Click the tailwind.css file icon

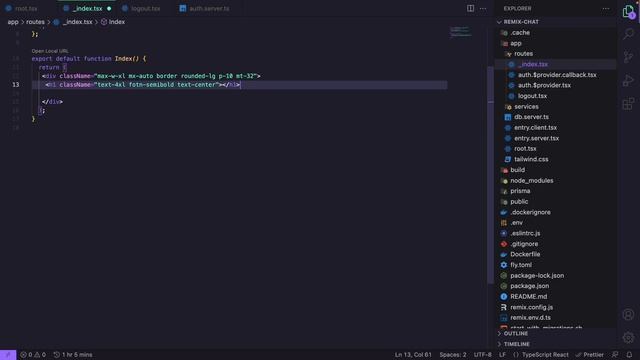tap(508, 159)
